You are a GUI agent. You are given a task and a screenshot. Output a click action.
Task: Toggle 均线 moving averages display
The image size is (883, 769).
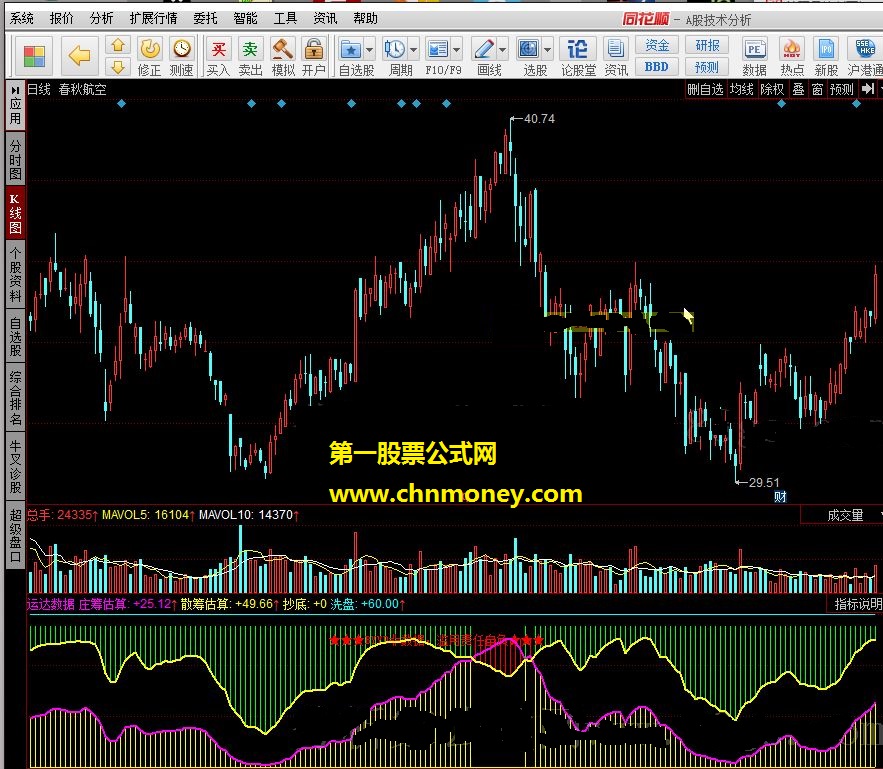tap(741, 89)
